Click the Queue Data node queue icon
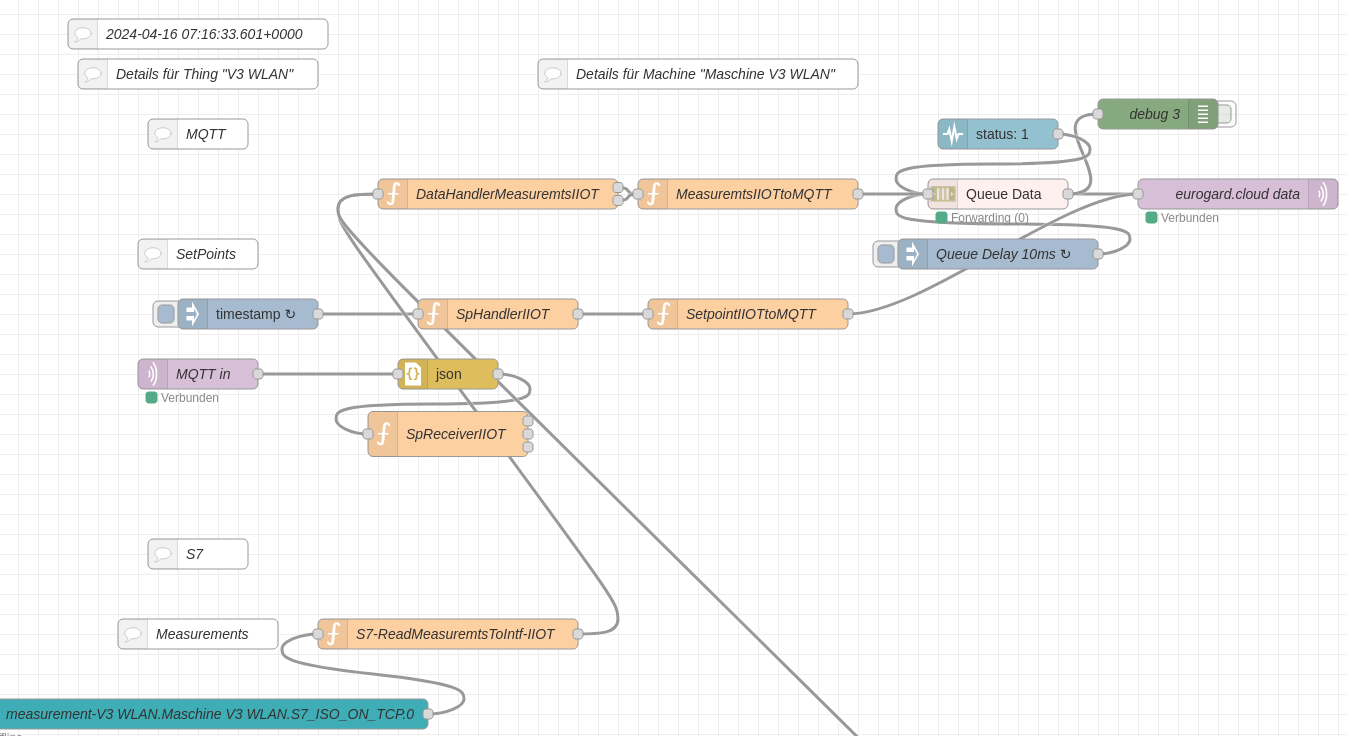This screenshot has height=736, width=1347. click(x=943, y=194)
